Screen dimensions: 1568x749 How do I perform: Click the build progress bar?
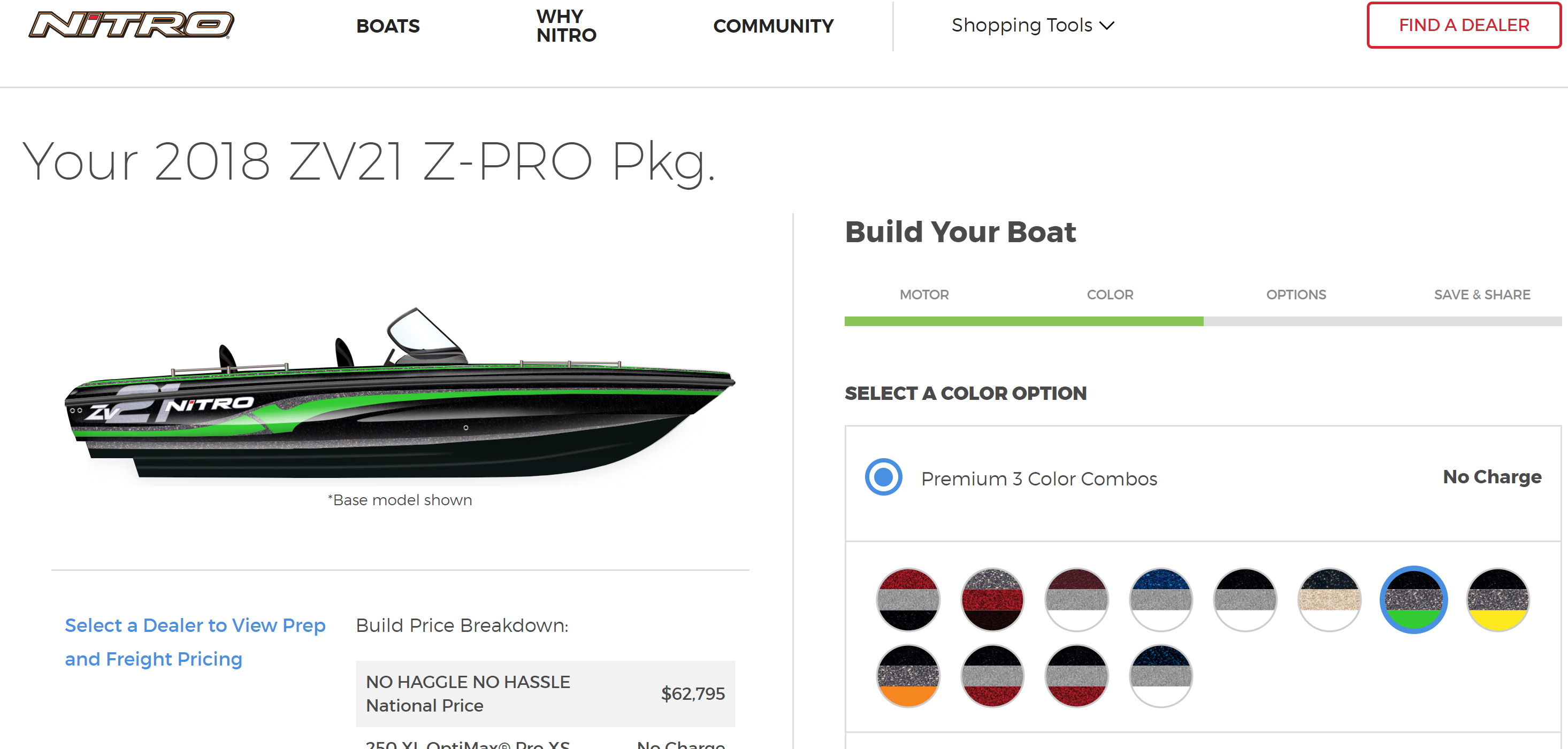tap(1202, 321)
